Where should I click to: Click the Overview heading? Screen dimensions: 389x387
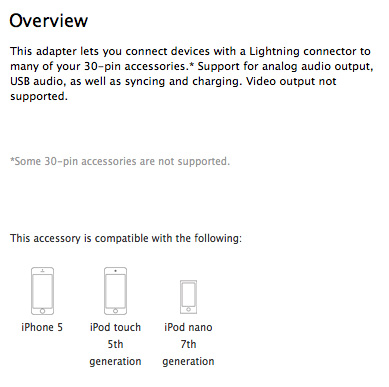tap(49, 21)
